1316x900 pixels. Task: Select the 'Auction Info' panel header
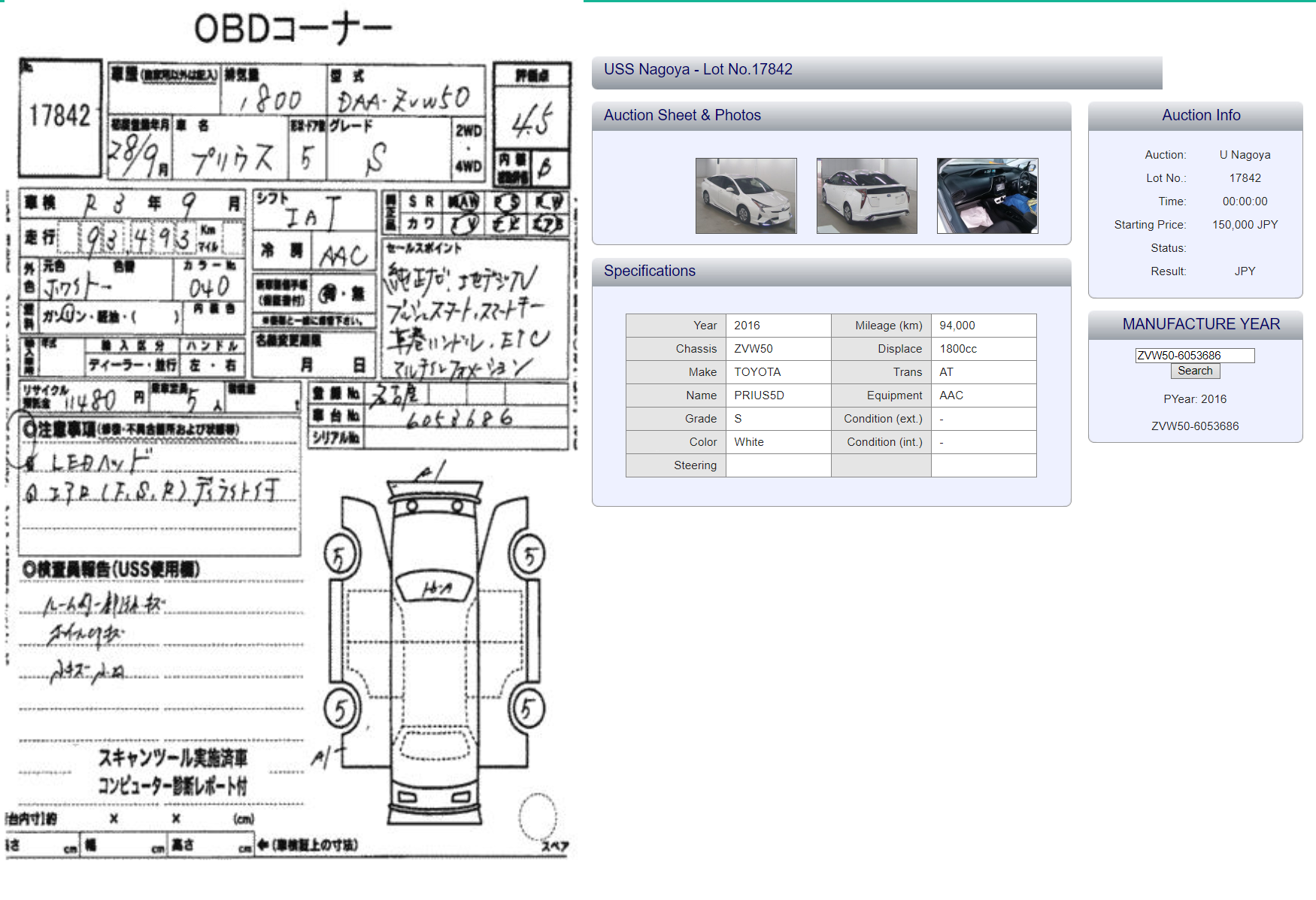pyautogui.click(x=1201, y=115)
